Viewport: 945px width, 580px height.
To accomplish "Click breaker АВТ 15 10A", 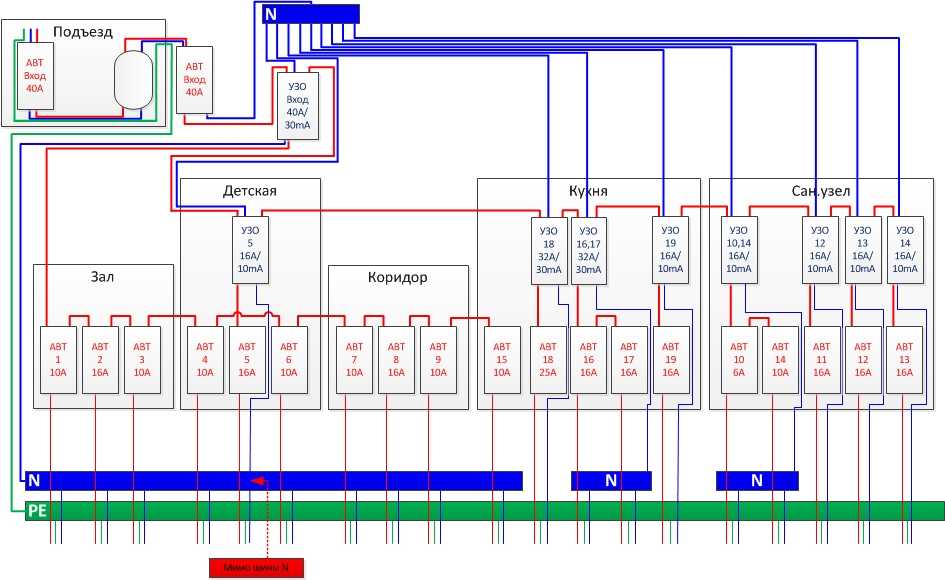I will 502,360.
